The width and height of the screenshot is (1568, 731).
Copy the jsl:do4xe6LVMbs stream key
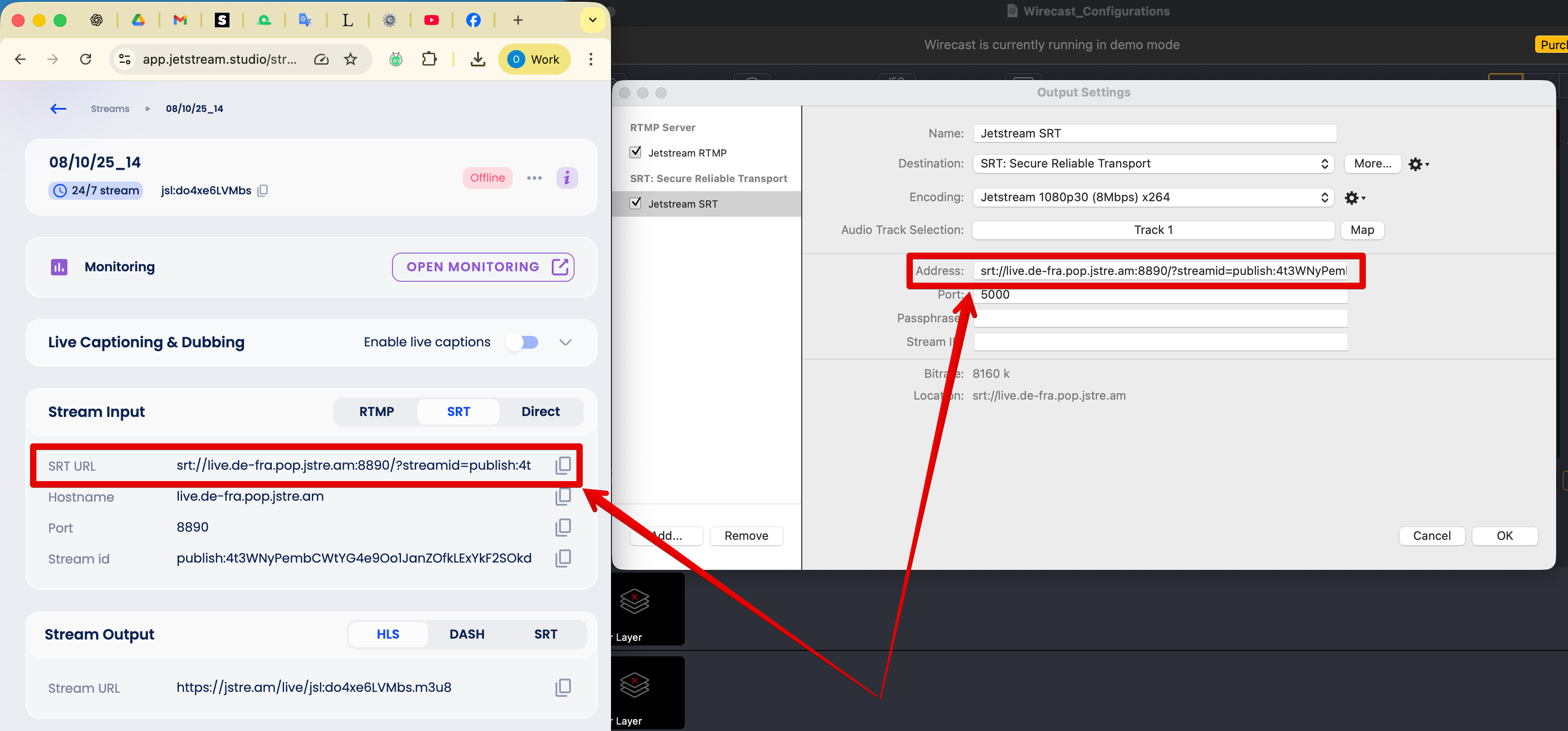click(262, 191)
